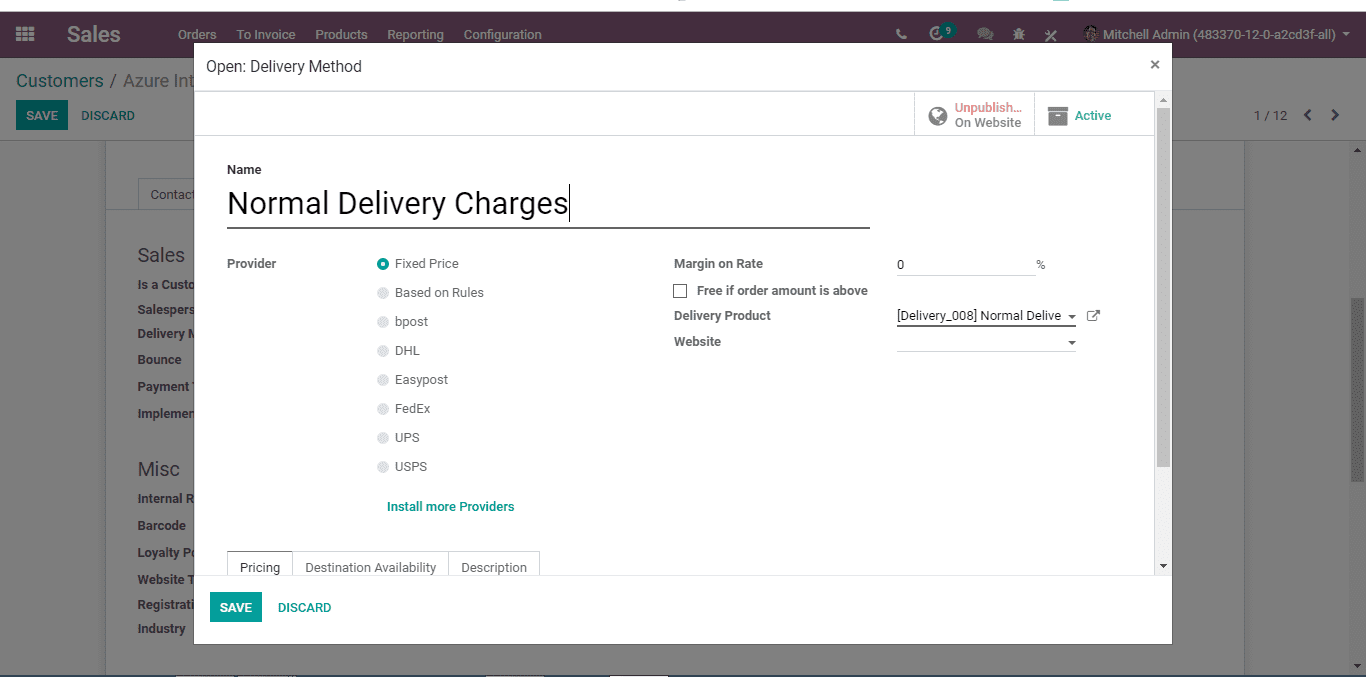Viewport: 1366px width, 677px height.
Task: Open the To Invoice menu
Action: click(266, 34)
